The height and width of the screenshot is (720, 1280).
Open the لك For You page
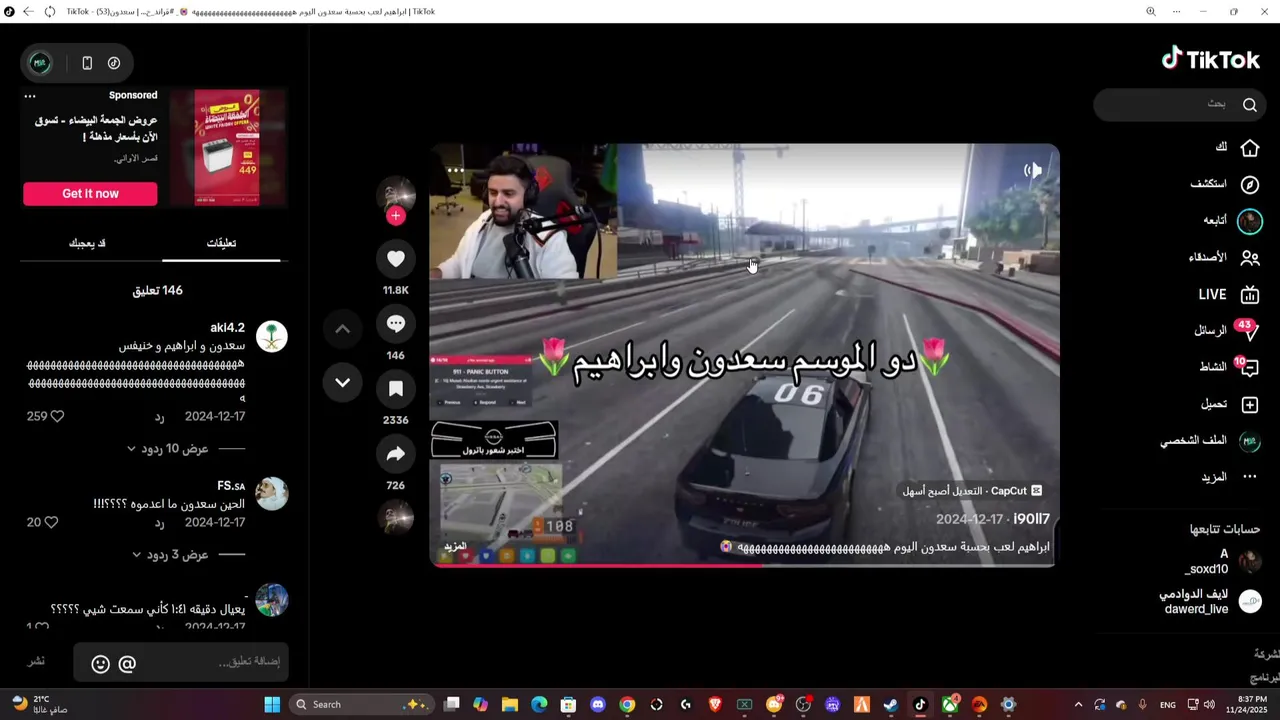[1236, 147]
